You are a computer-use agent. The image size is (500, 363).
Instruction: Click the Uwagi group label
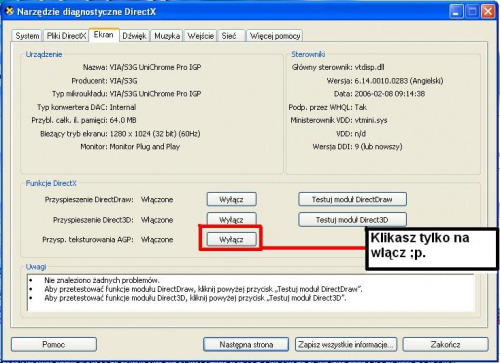tap(36, 267)
